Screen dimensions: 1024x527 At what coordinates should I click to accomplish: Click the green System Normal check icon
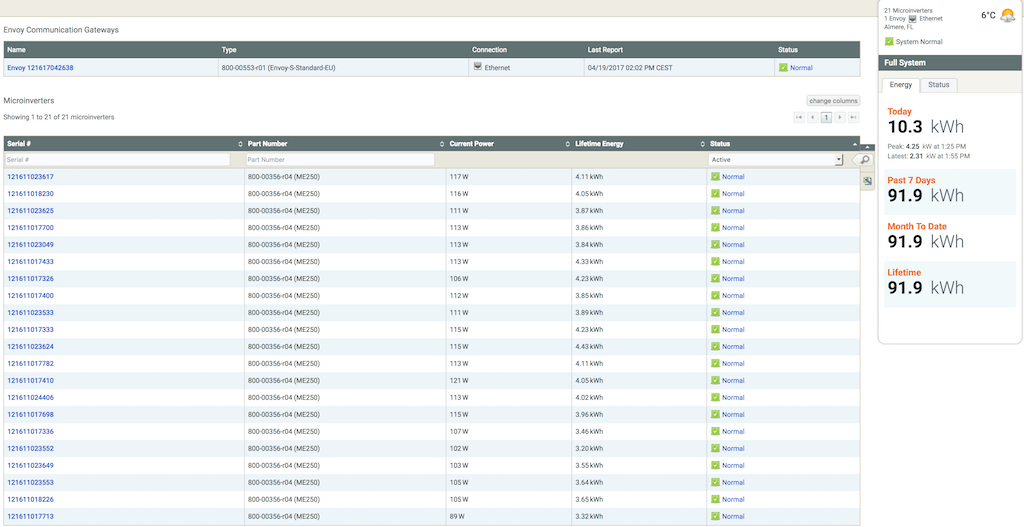tap(889, 41)
